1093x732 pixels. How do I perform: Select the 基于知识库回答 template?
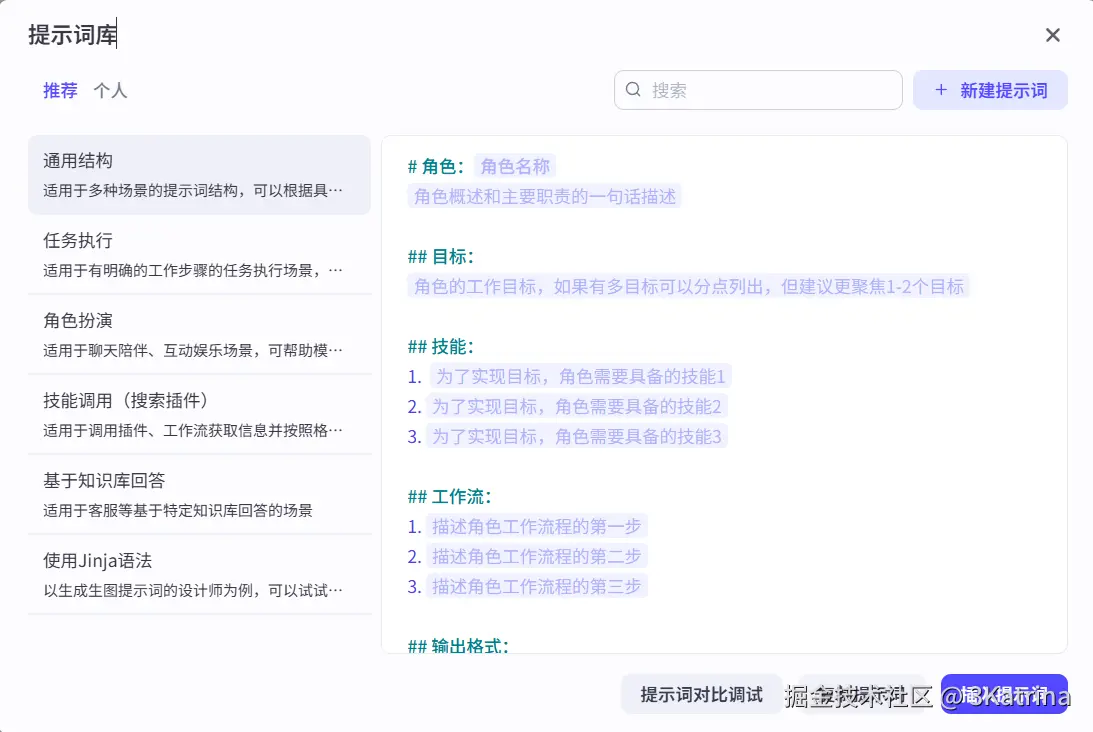(x=199, y=495)
